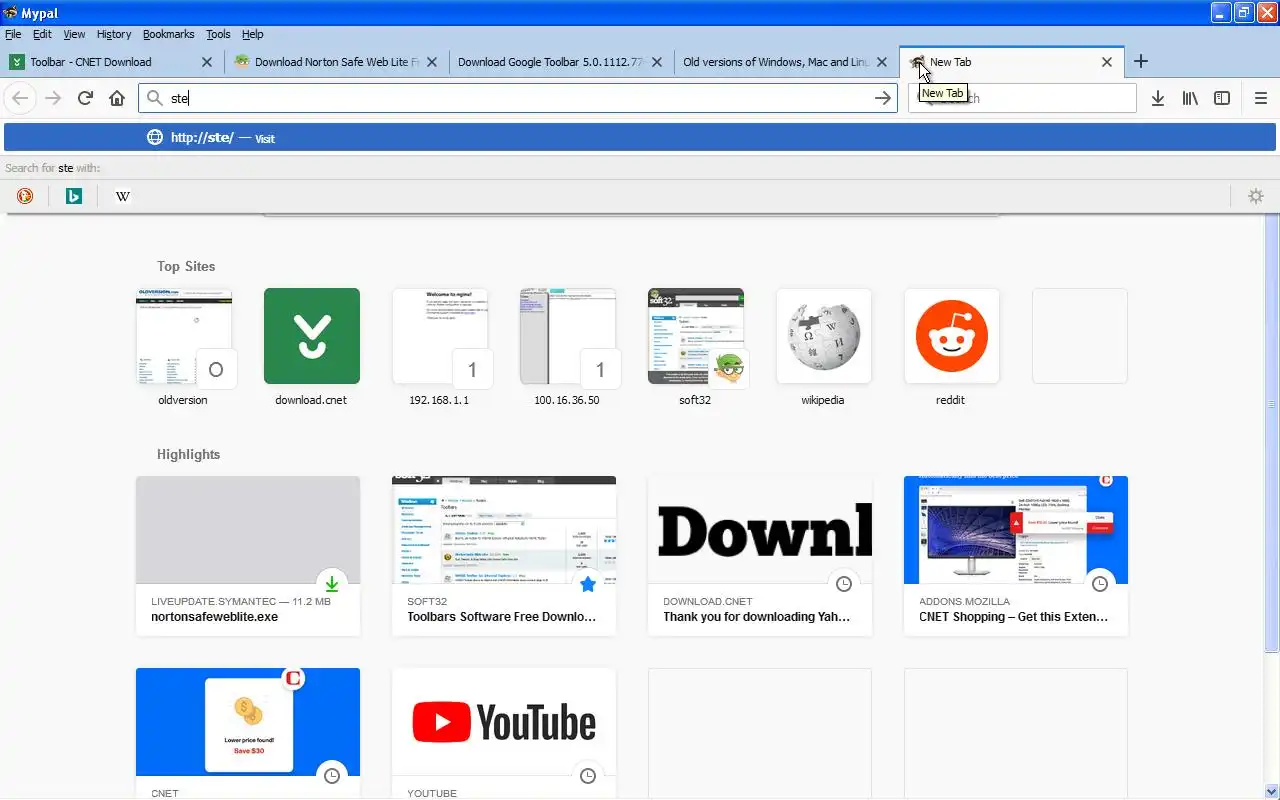Click in the address bar field
Image resolution: width=1280 pixels, height=800 pixels.
click(518, 98)
